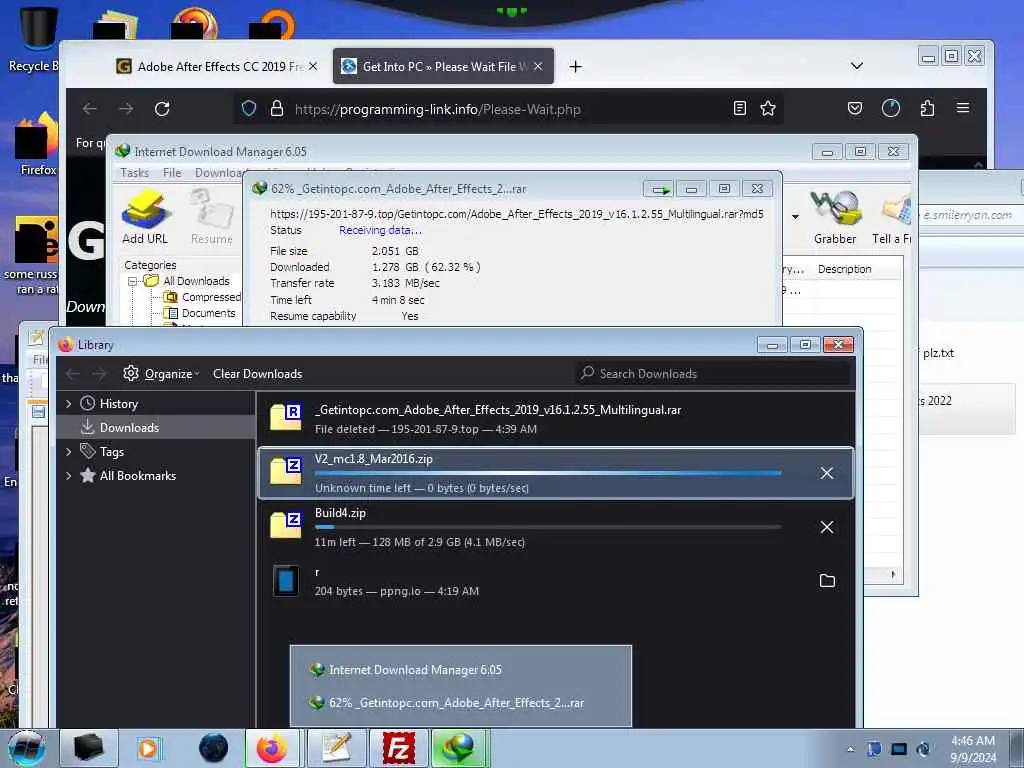Image resolution: width=1024 pixels, height=768 pixels.
Task: Click the Description column header in IDM
Action: 844,269
